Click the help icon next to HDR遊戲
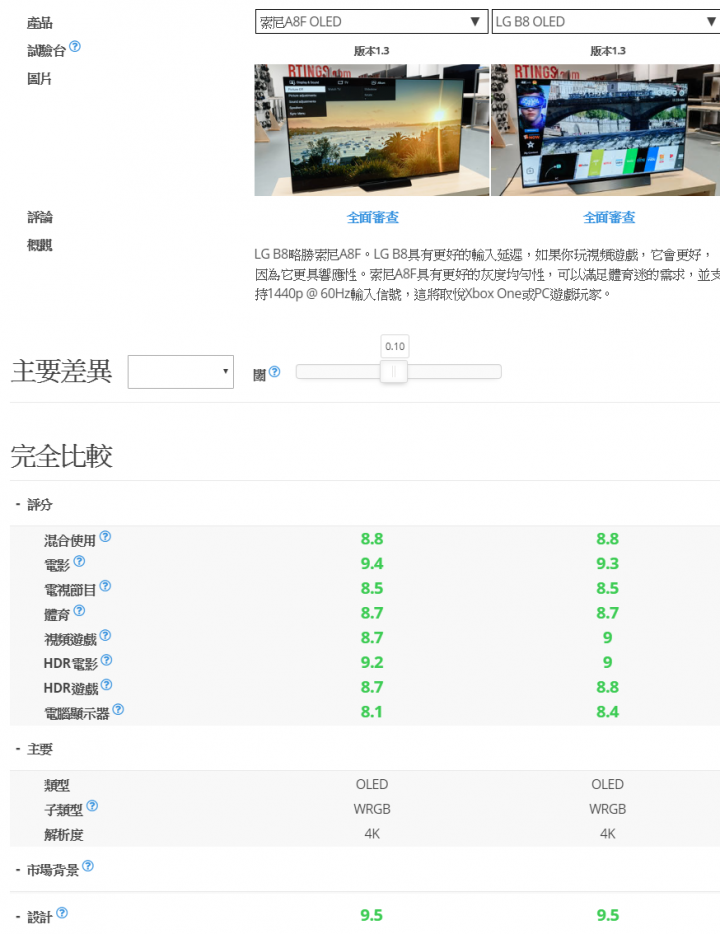This screenshot has width=720, height=934. 106,684
